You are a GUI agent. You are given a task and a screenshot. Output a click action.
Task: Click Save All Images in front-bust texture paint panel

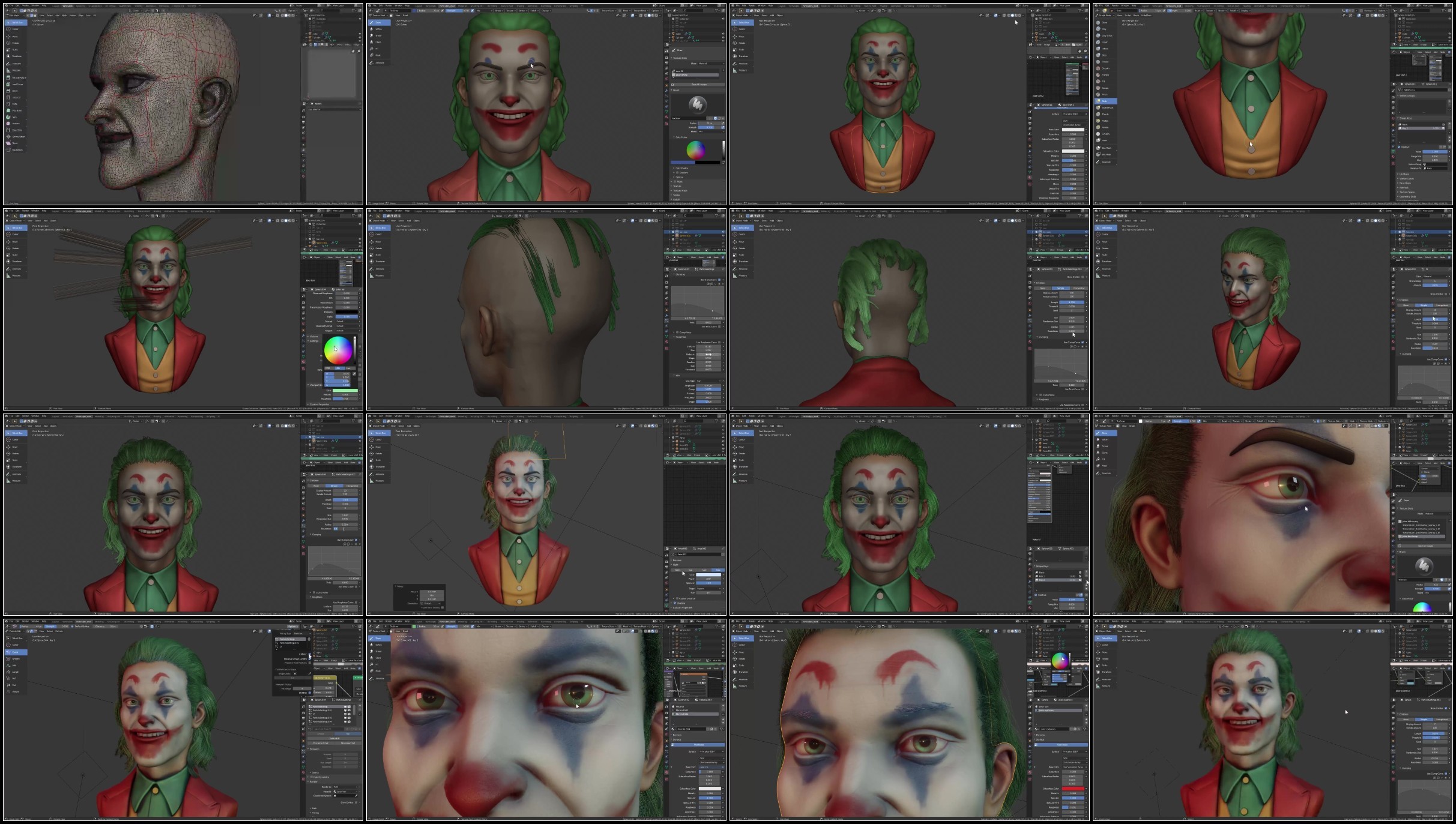698,85
